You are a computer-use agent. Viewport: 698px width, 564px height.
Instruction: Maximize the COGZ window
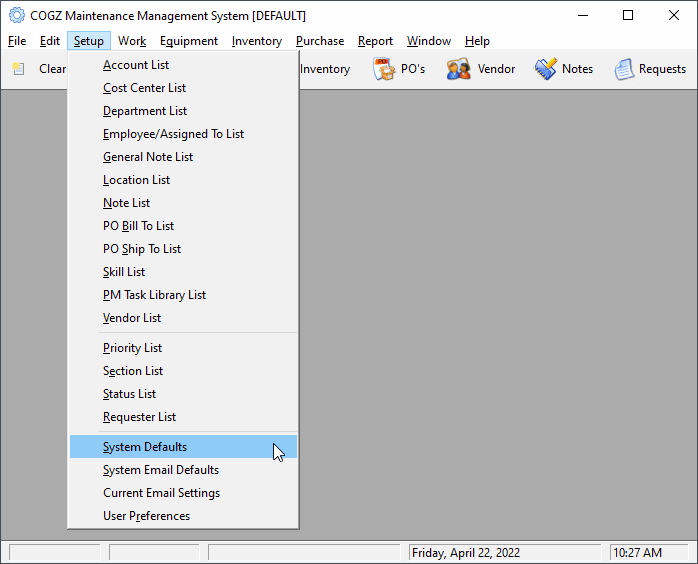point(628,16)
